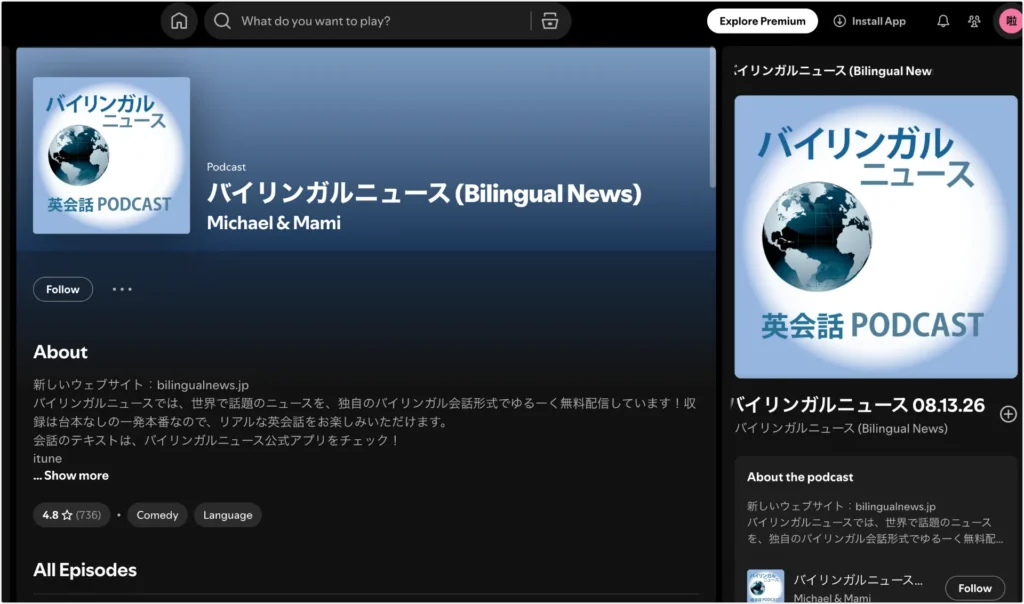
Task: Click Explore Premium button
Action: pos(762,22)
